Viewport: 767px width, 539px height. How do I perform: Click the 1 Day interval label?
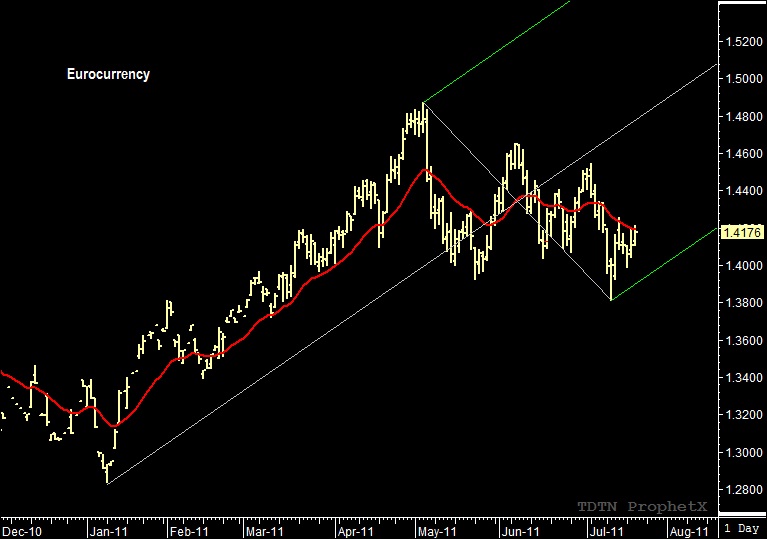742,529
